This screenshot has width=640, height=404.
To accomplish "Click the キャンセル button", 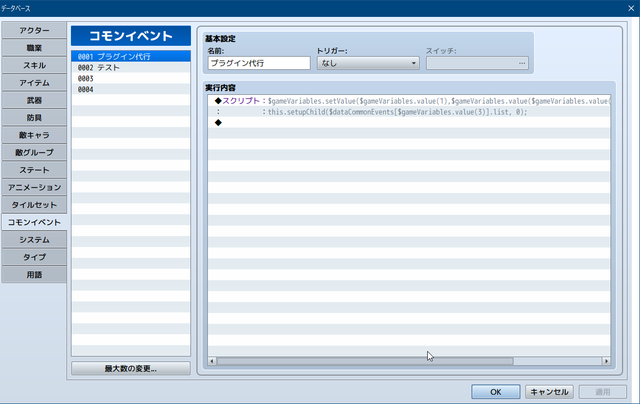I will point(549,392).
